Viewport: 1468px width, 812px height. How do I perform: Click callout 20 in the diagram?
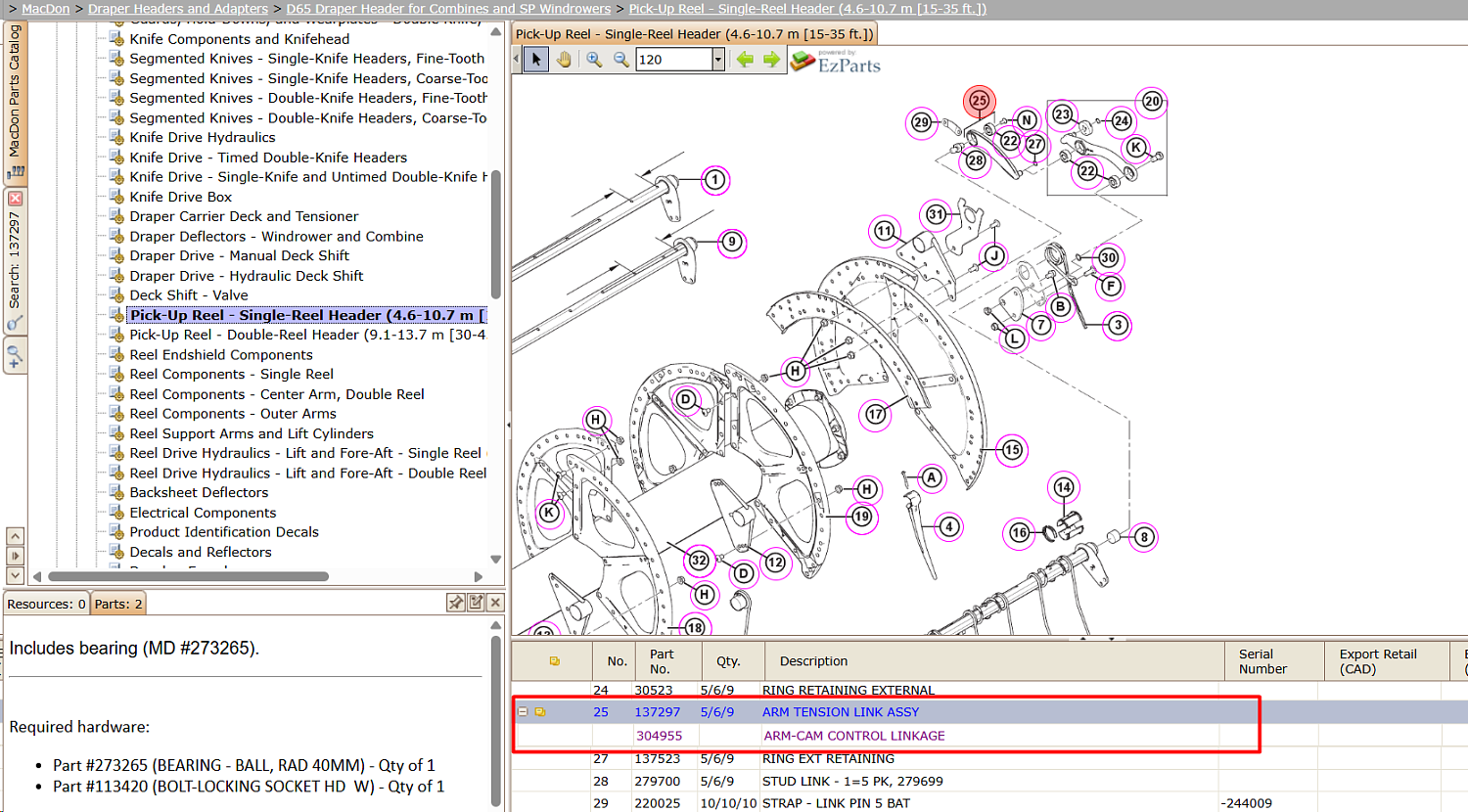pos(1152,101)
